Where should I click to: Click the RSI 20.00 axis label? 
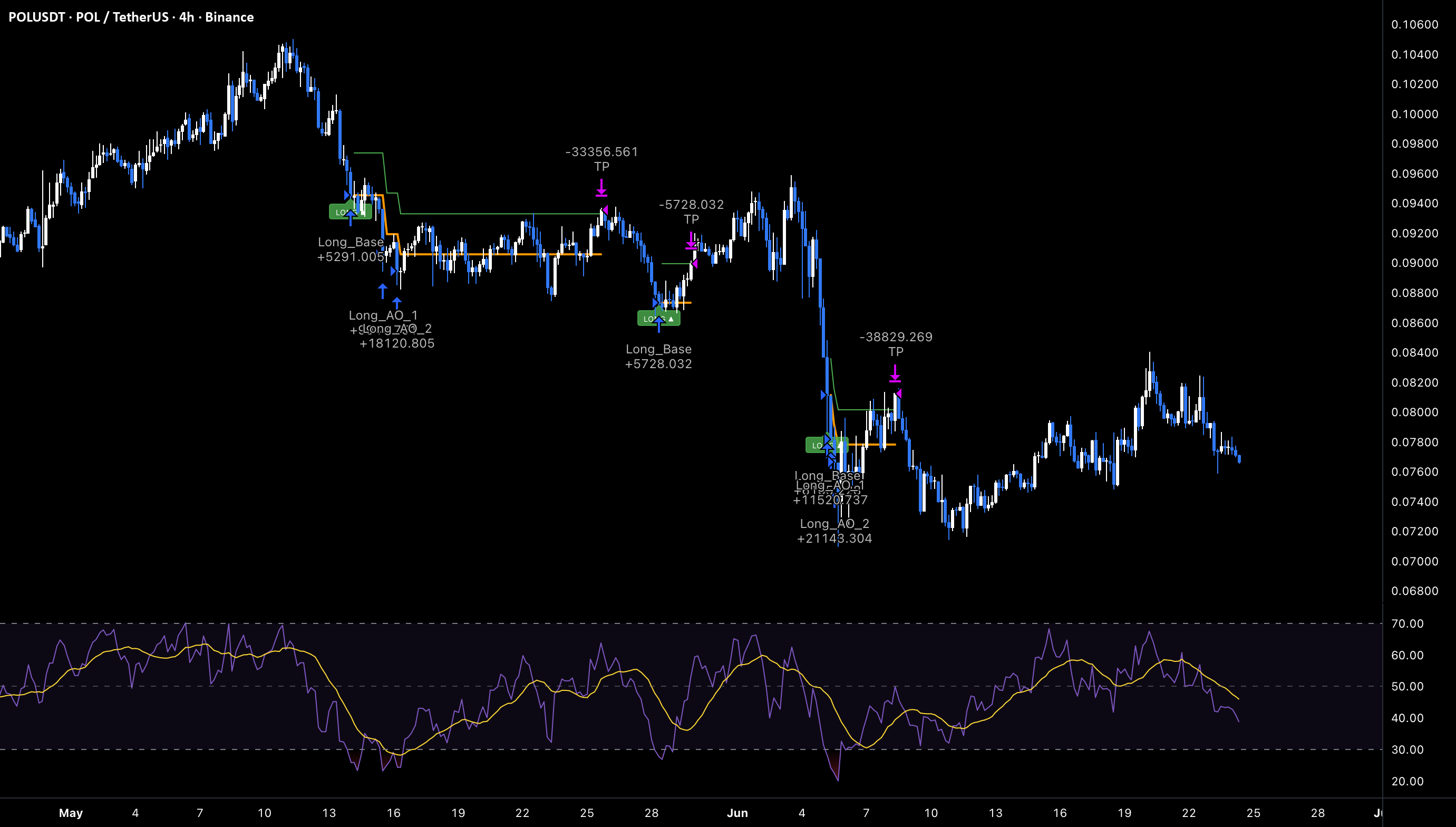click(1407, 781)
